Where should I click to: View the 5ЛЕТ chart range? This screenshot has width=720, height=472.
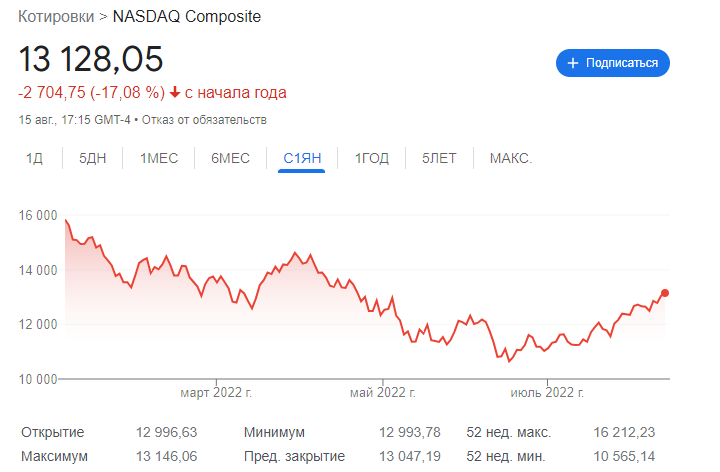440,158
